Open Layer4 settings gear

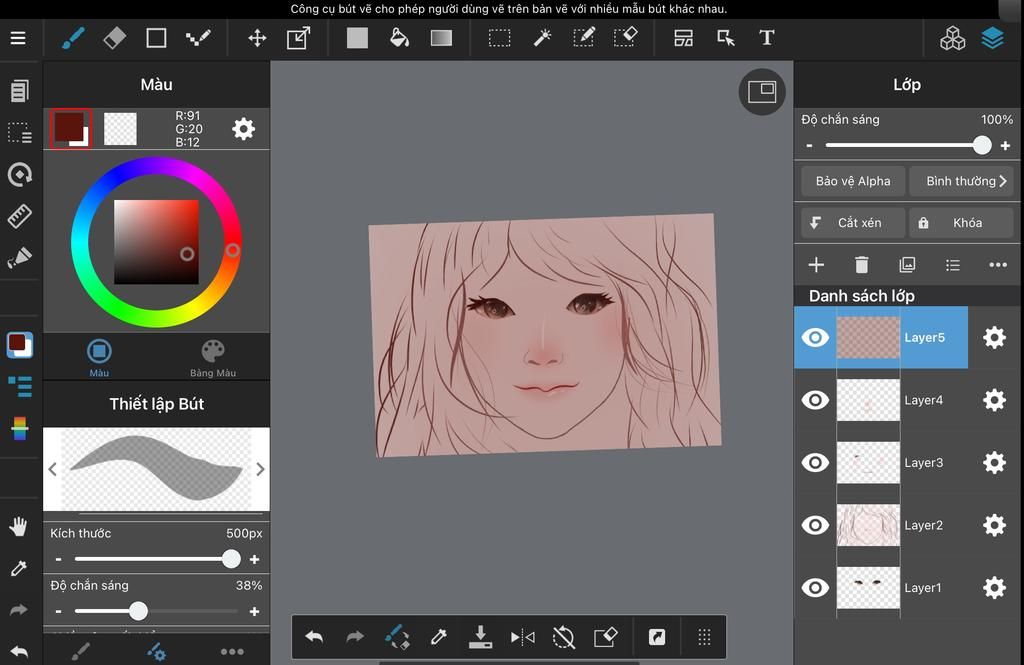pos(994,400)
